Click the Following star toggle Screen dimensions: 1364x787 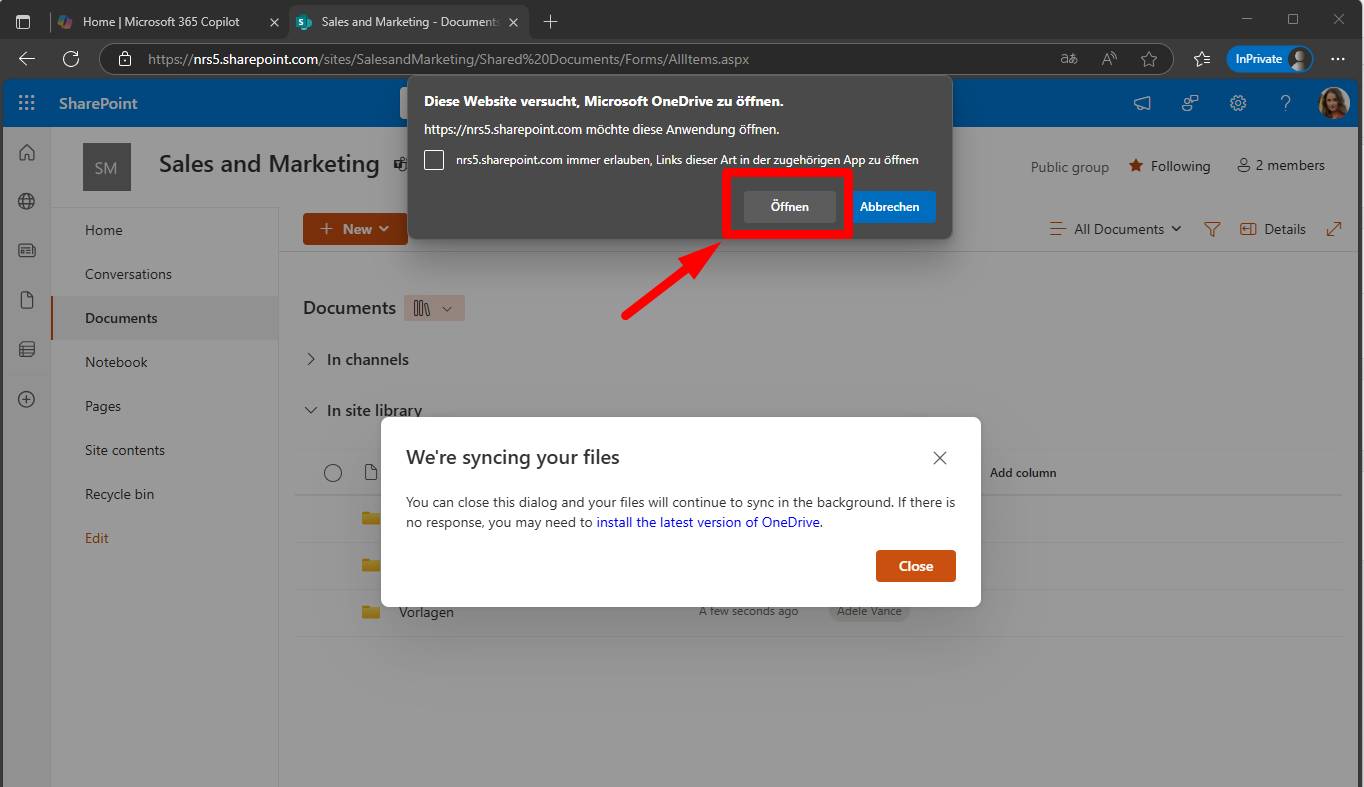point(1169,166)
